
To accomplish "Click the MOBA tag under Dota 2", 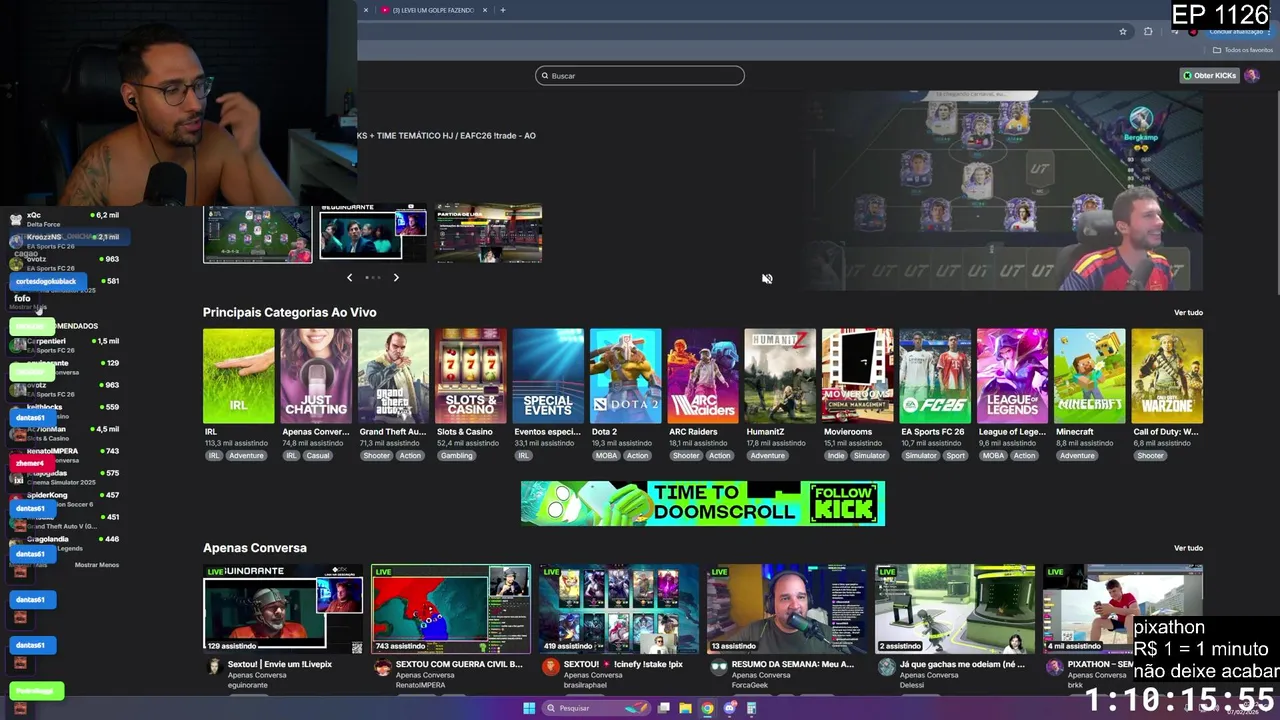I will click(606, 456).
